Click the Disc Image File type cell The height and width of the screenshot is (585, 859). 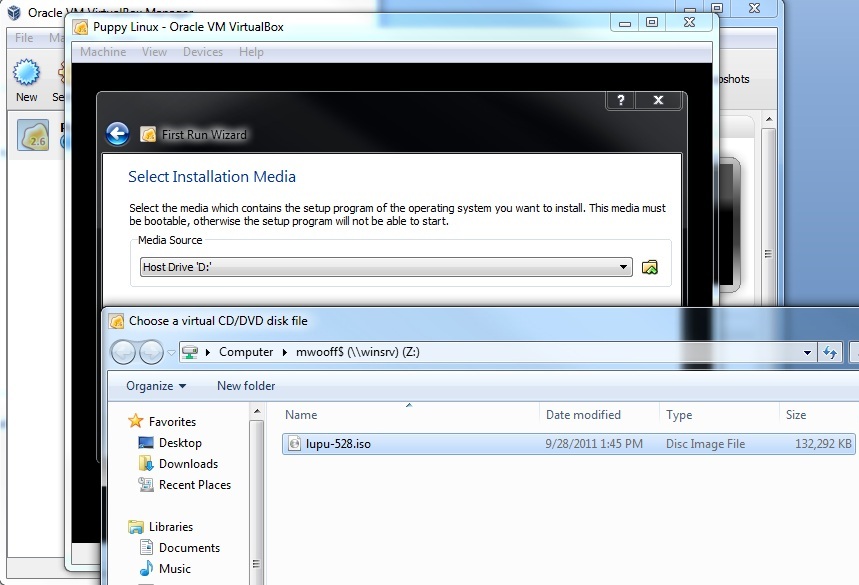pos(705,444)
